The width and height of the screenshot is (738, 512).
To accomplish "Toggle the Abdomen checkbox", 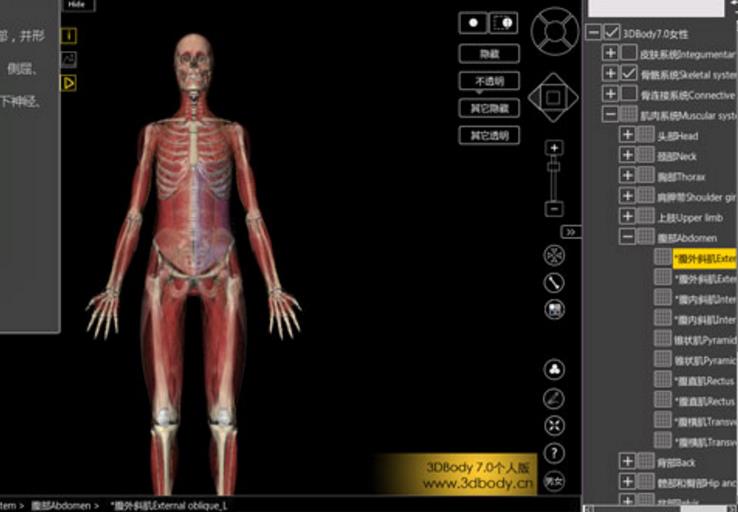I will (x=646, y=236).
